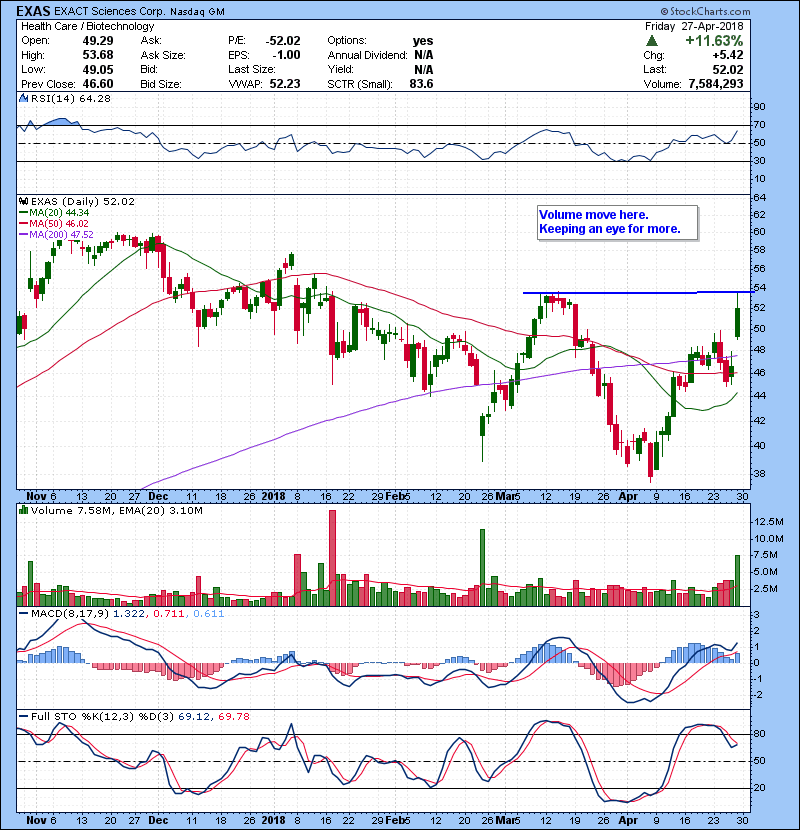The height and width of the screenshot is (830, 800).
Task: Click the date Friday 27-Apr-2018
Action: pos(694,26)
